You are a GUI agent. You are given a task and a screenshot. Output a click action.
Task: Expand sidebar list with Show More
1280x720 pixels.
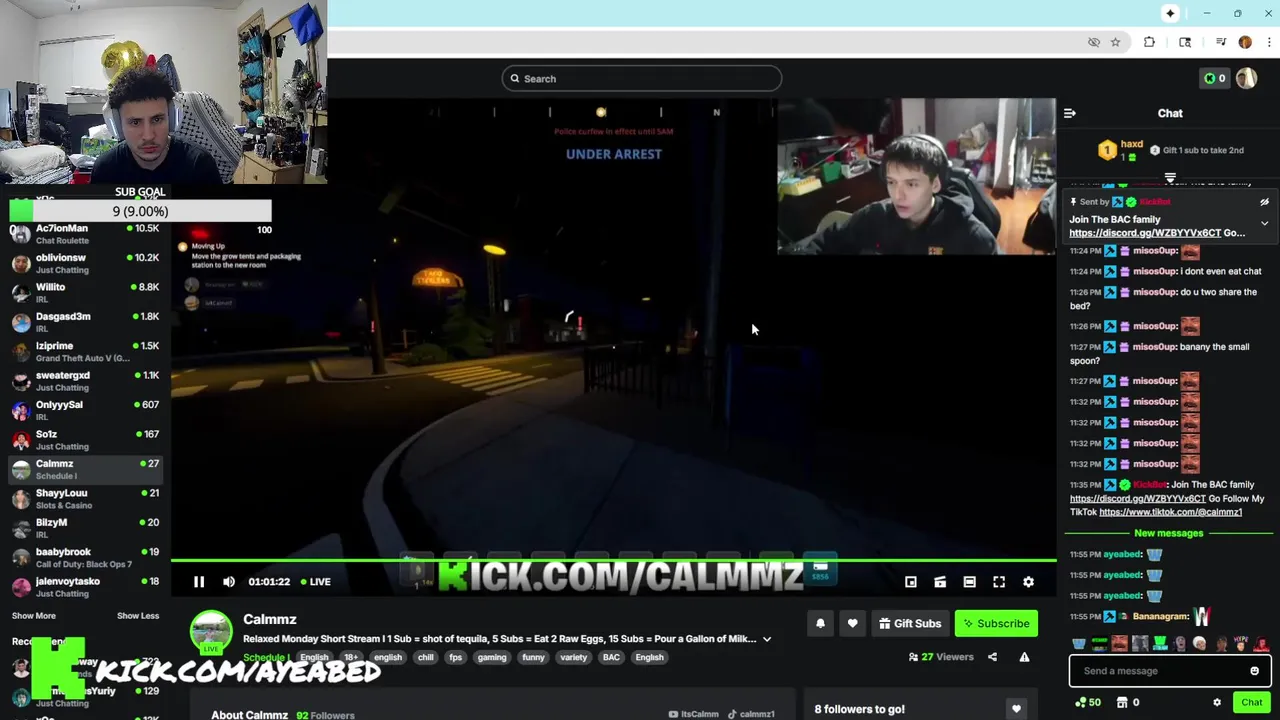(34, 616)
